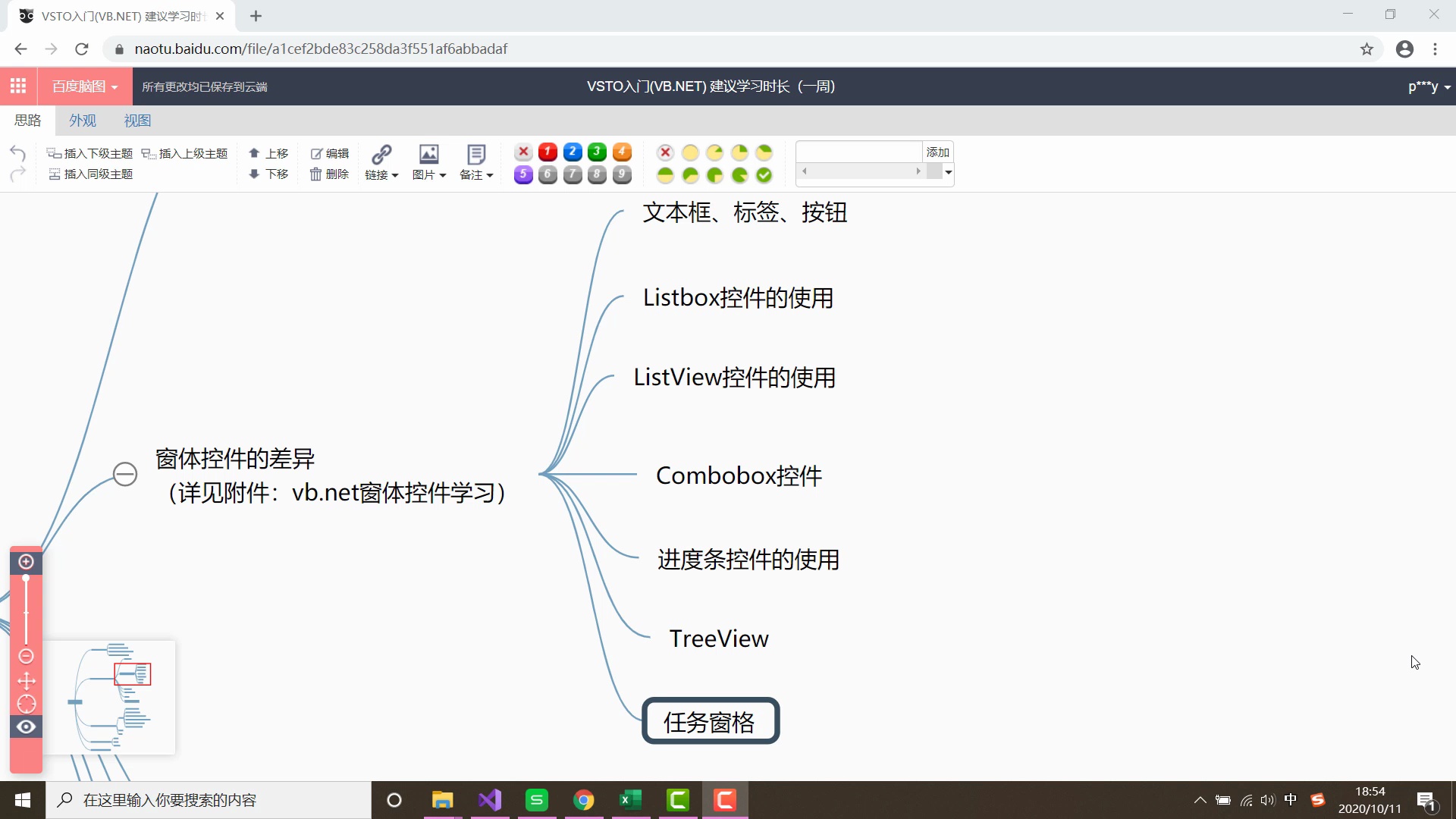
Task: Click the zoom in plus icon on canvas
Action: tap(26, 562)
